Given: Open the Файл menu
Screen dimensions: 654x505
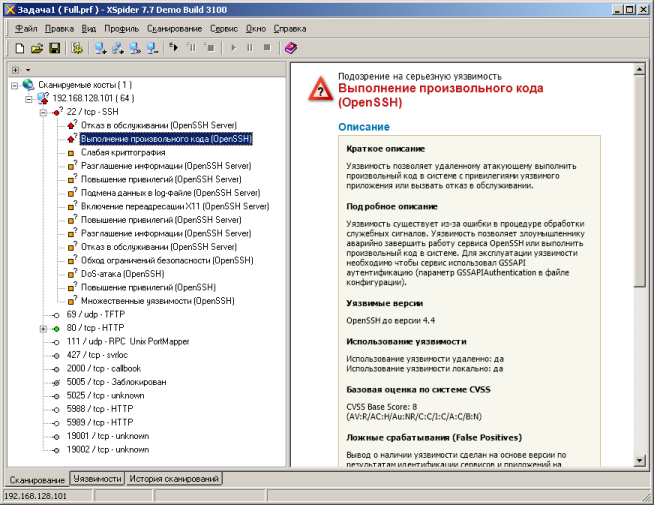Looking at the screenshot, I should [26, 29].
